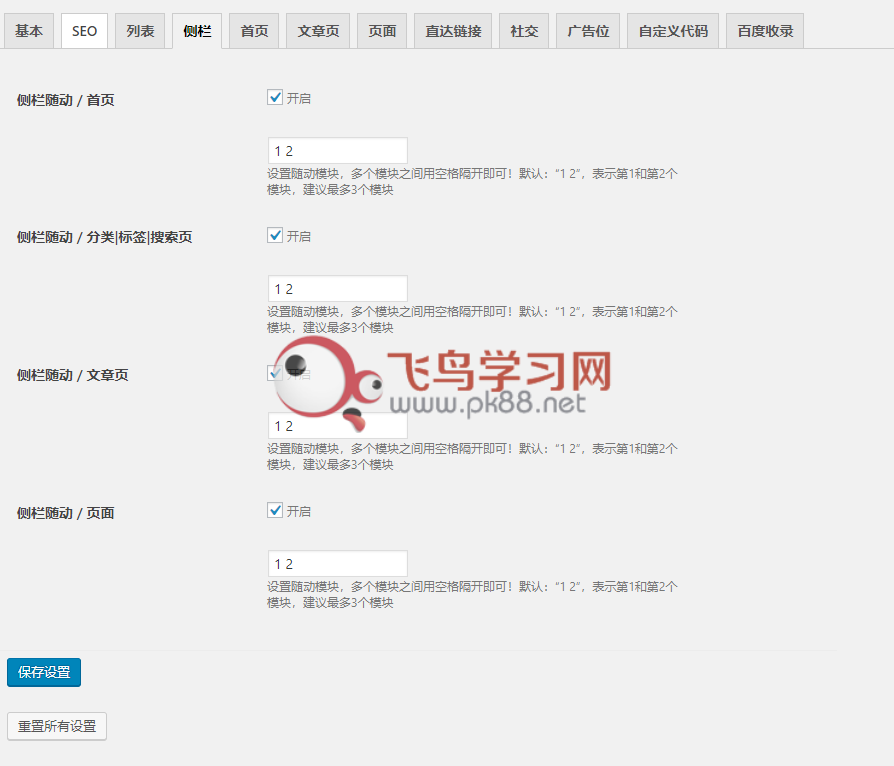Open the 社交 tab
Screen dimensions: 894x766
tap(524, 31)
